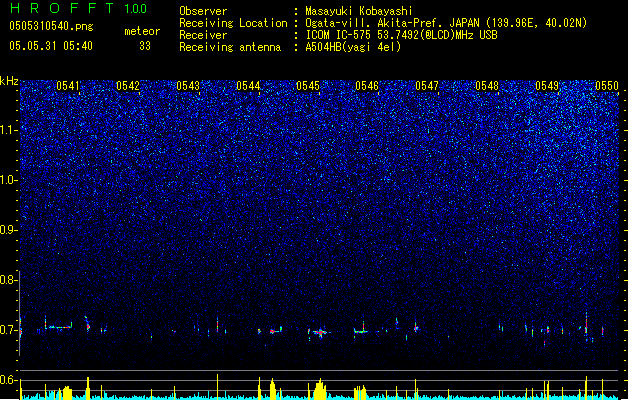Click the 0550 time marker
The height and width of the screenshot is (400, 629).
[607, 86]
